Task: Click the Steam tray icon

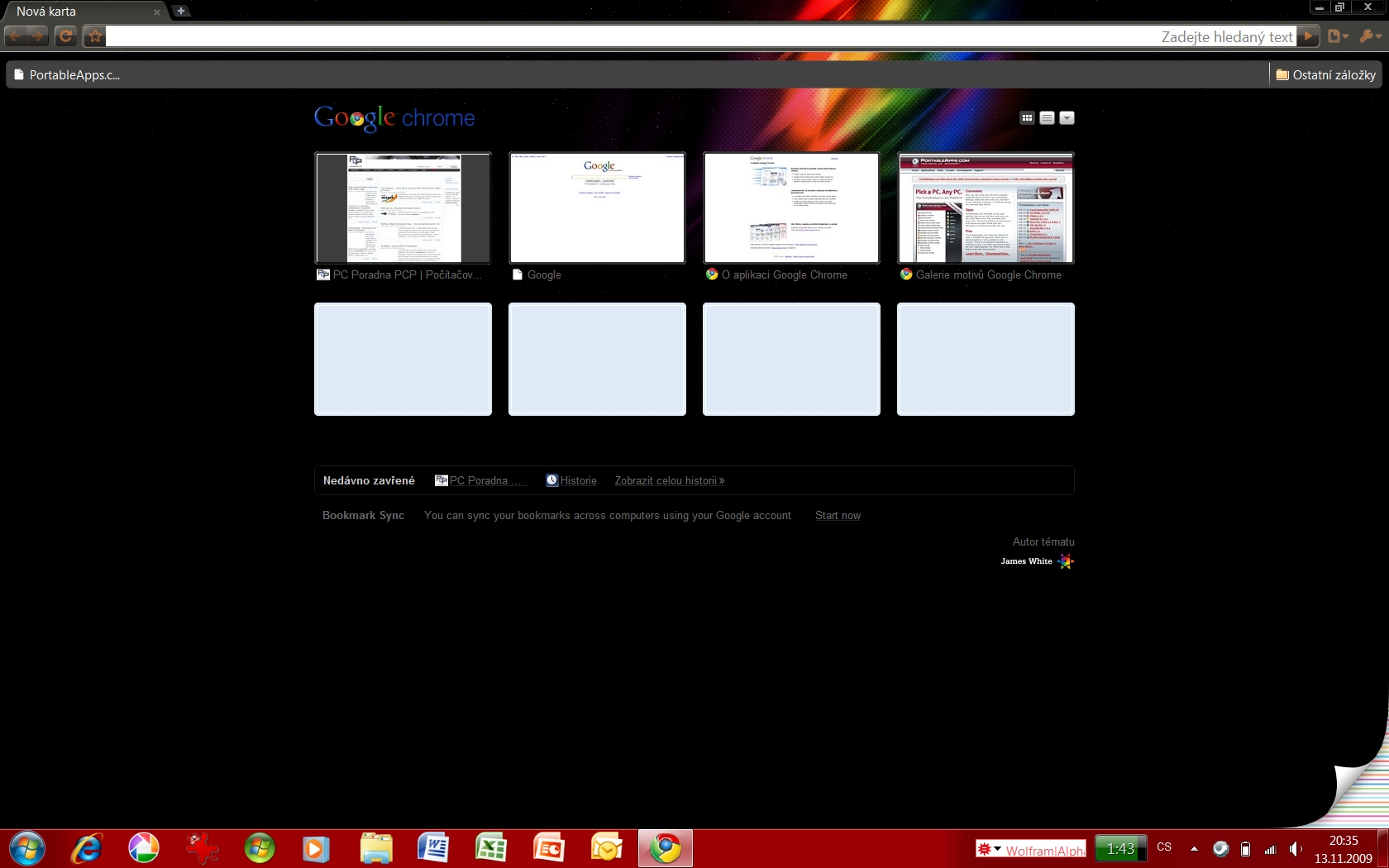Action: [x=1220, y=849]
